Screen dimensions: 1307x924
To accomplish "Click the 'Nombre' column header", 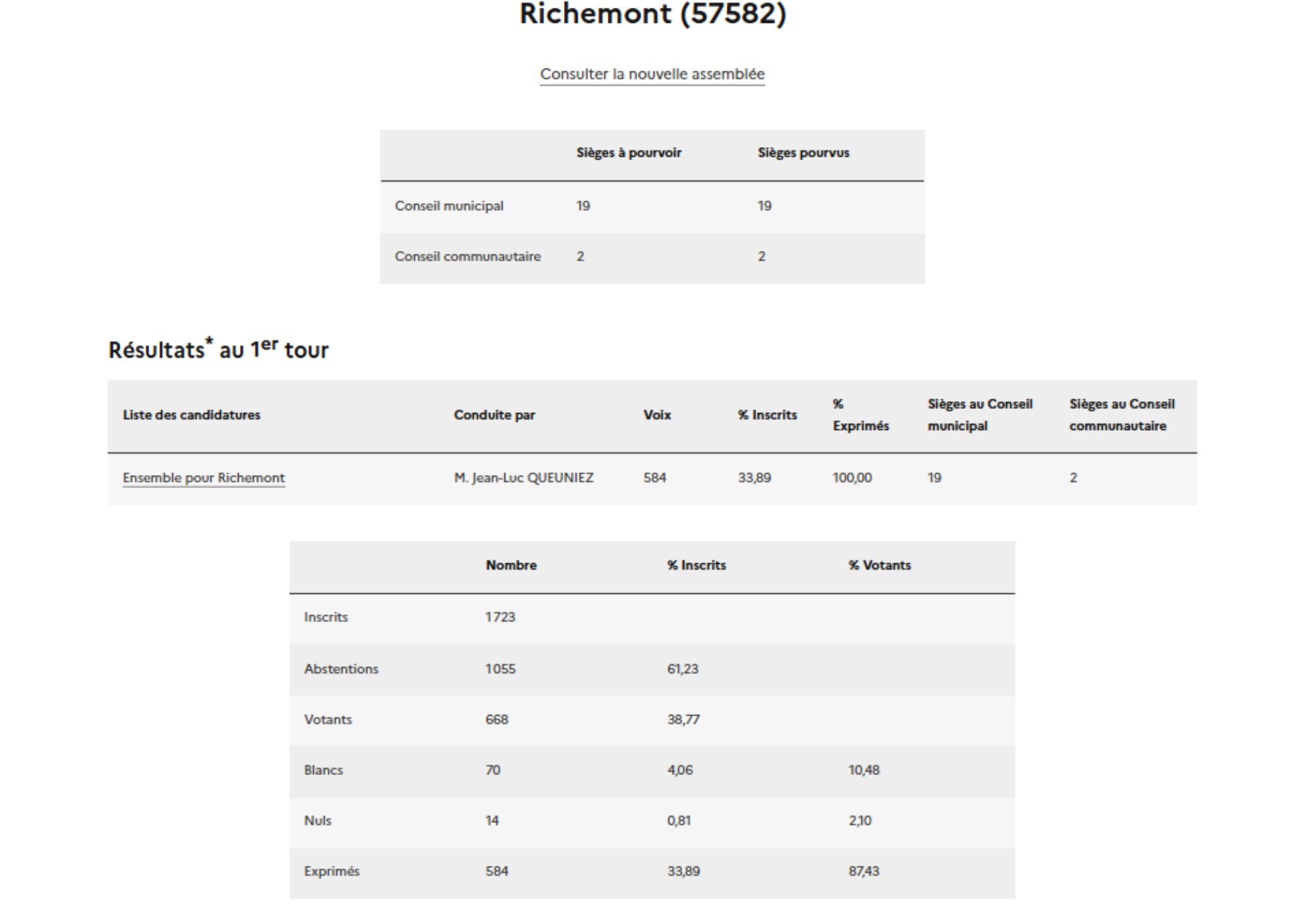I will (x=510, y=565).
